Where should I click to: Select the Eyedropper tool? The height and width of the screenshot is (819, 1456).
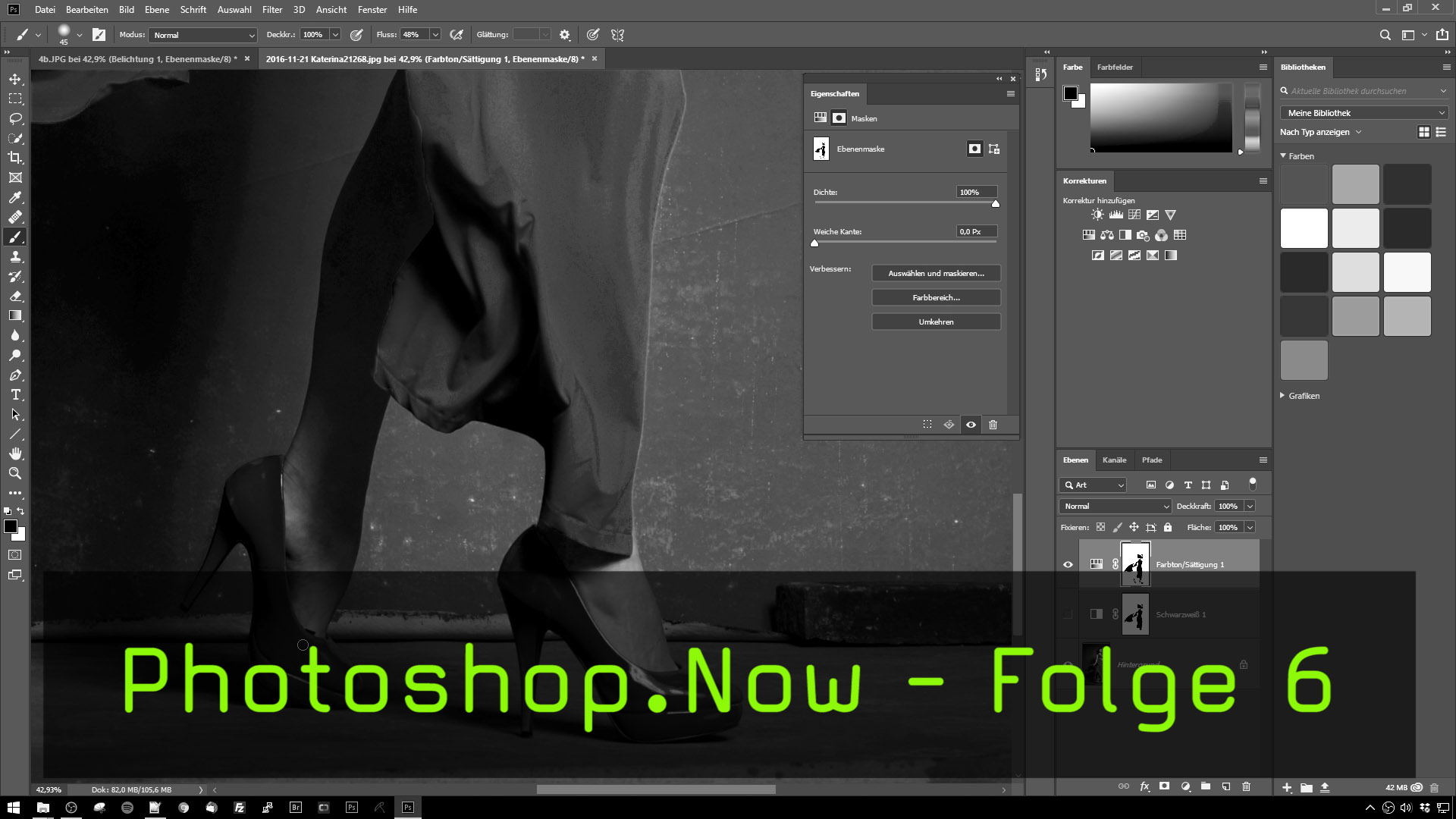click(x=15, y=197)
